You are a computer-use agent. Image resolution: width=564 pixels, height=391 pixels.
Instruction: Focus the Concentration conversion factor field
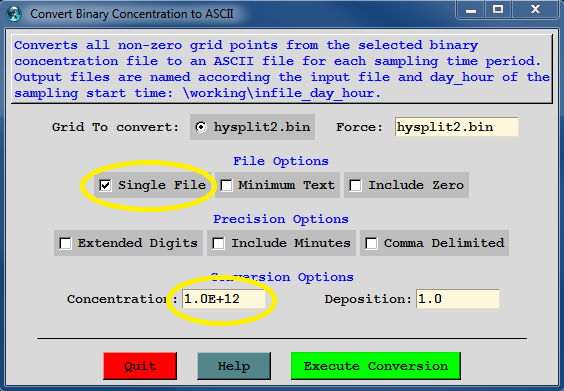tap(224, 299)
